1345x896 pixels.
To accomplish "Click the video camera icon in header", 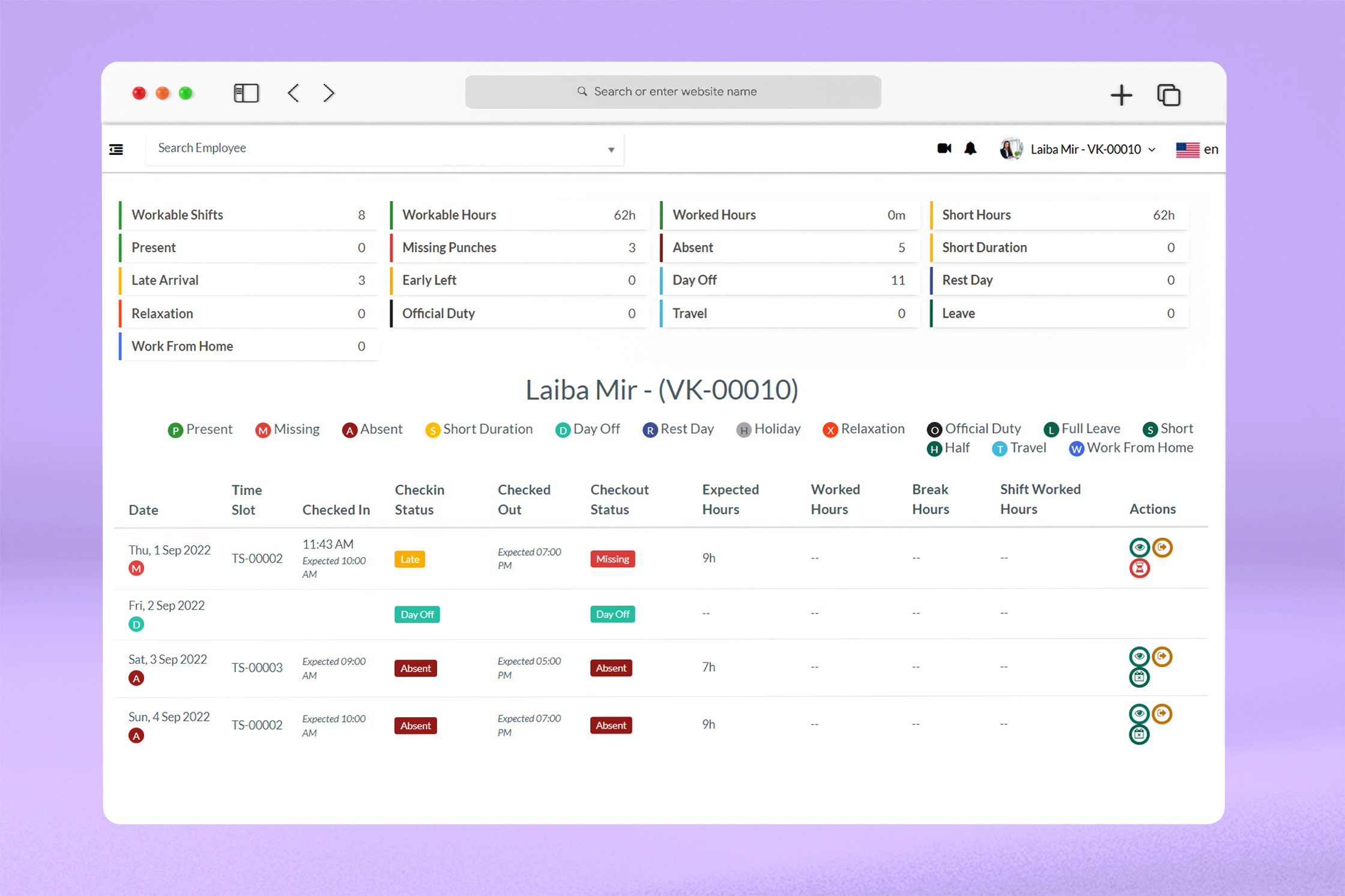I will point(944,148).
